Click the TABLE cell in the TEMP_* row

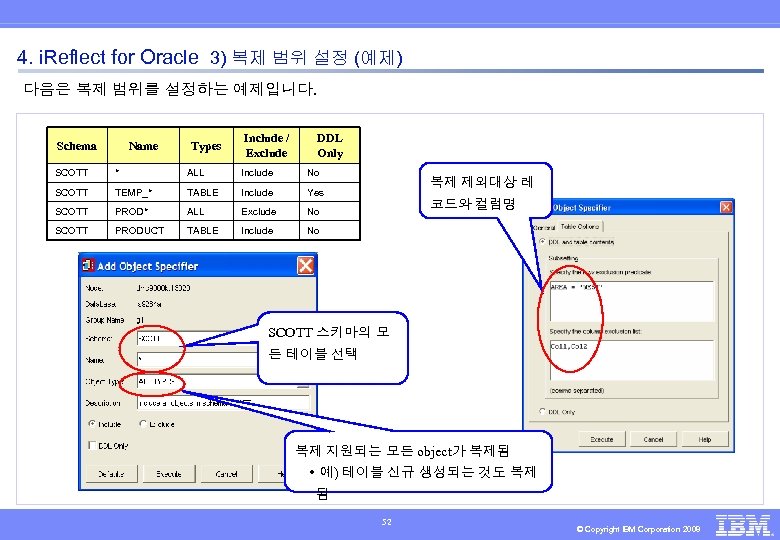(206, 192)
